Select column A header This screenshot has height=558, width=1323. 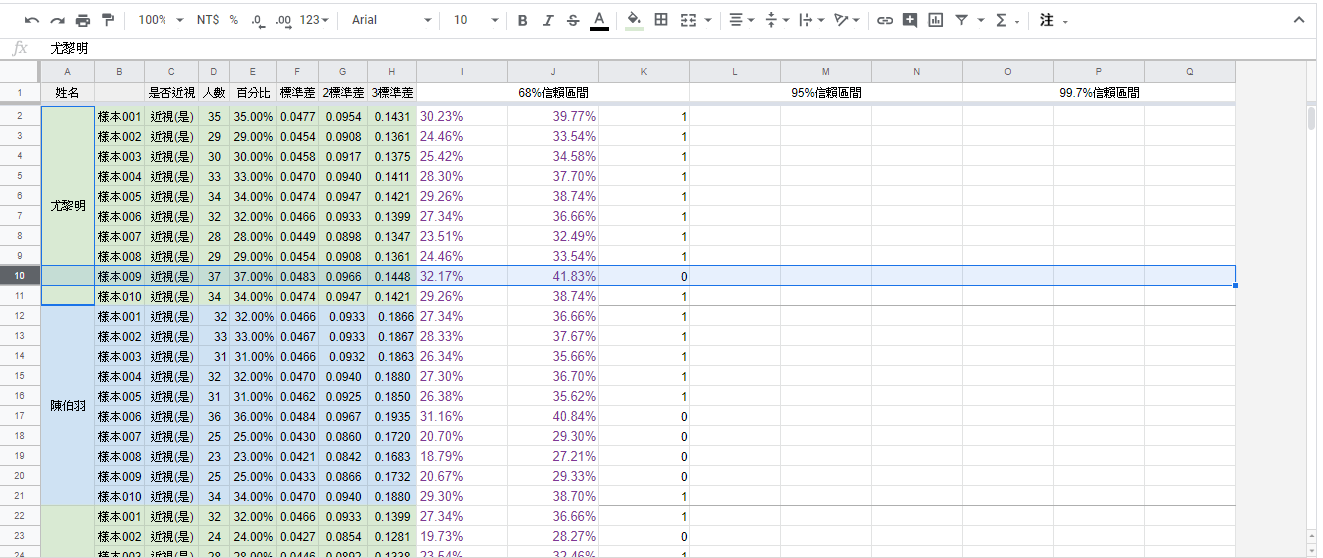point(67,71)
